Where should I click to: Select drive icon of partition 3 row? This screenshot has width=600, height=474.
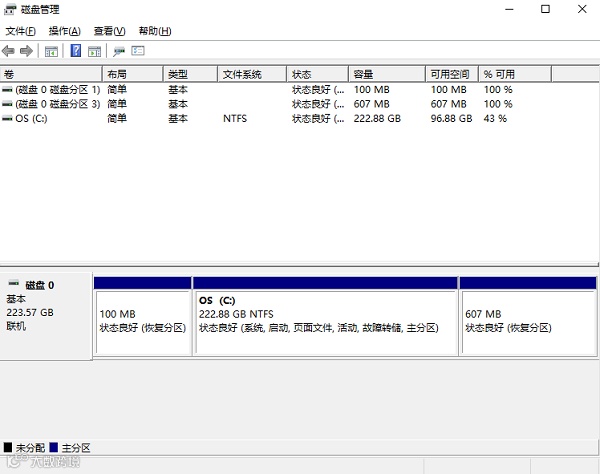[x=7, y=104]
